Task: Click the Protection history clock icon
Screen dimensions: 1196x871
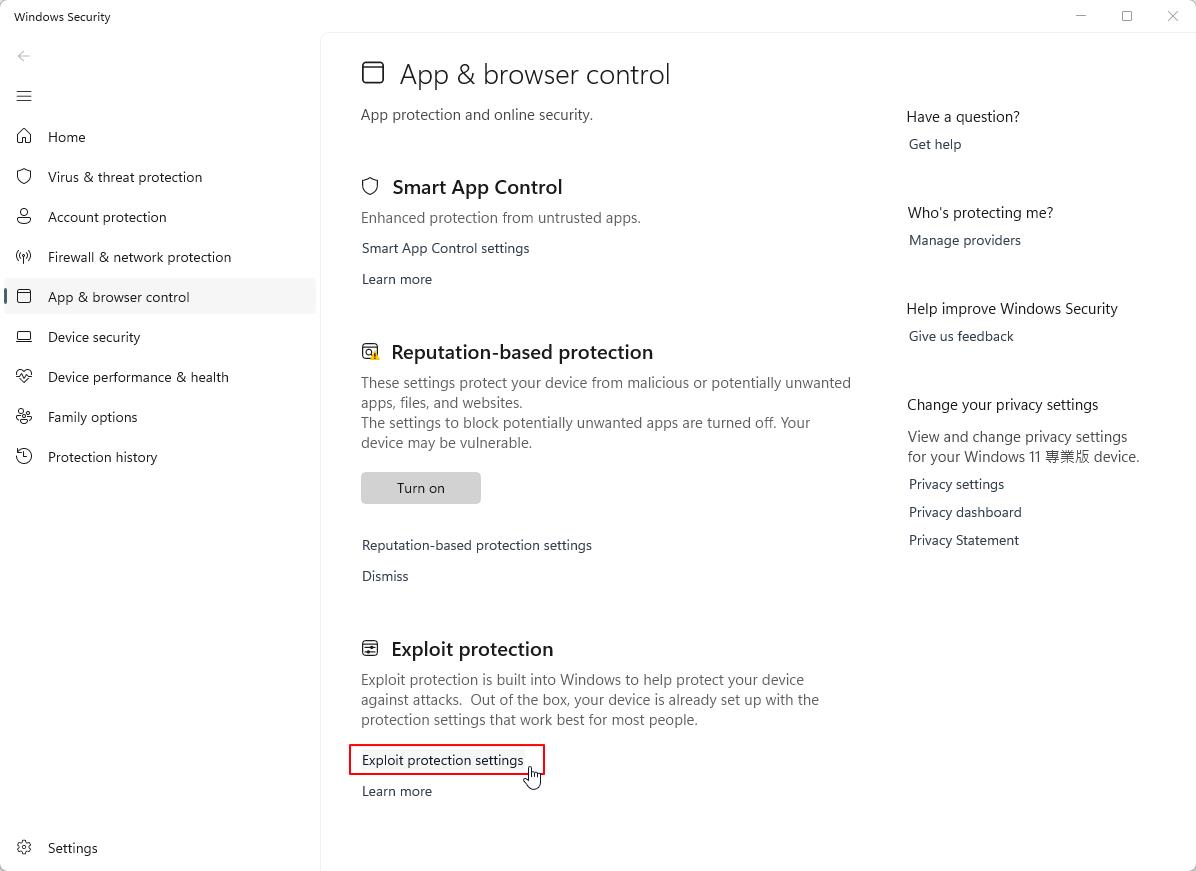Action: coord(24,457)
